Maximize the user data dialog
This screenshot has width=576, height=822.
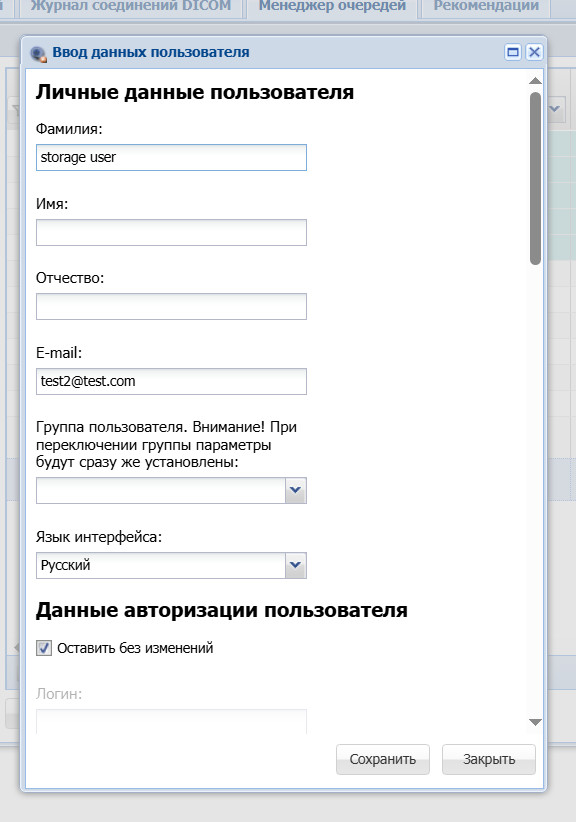pos(513,52)
